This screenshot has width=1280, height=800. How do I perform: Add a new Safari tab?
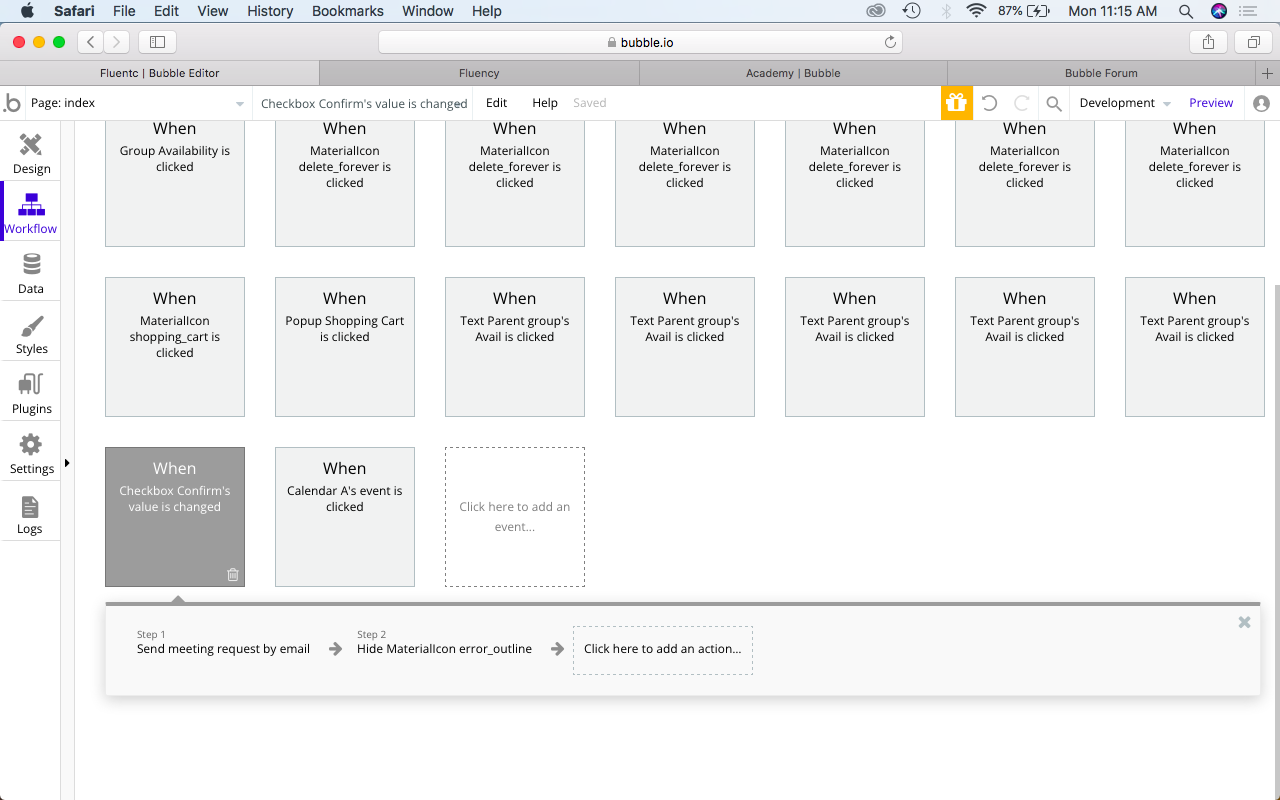tap(1268, 73)
